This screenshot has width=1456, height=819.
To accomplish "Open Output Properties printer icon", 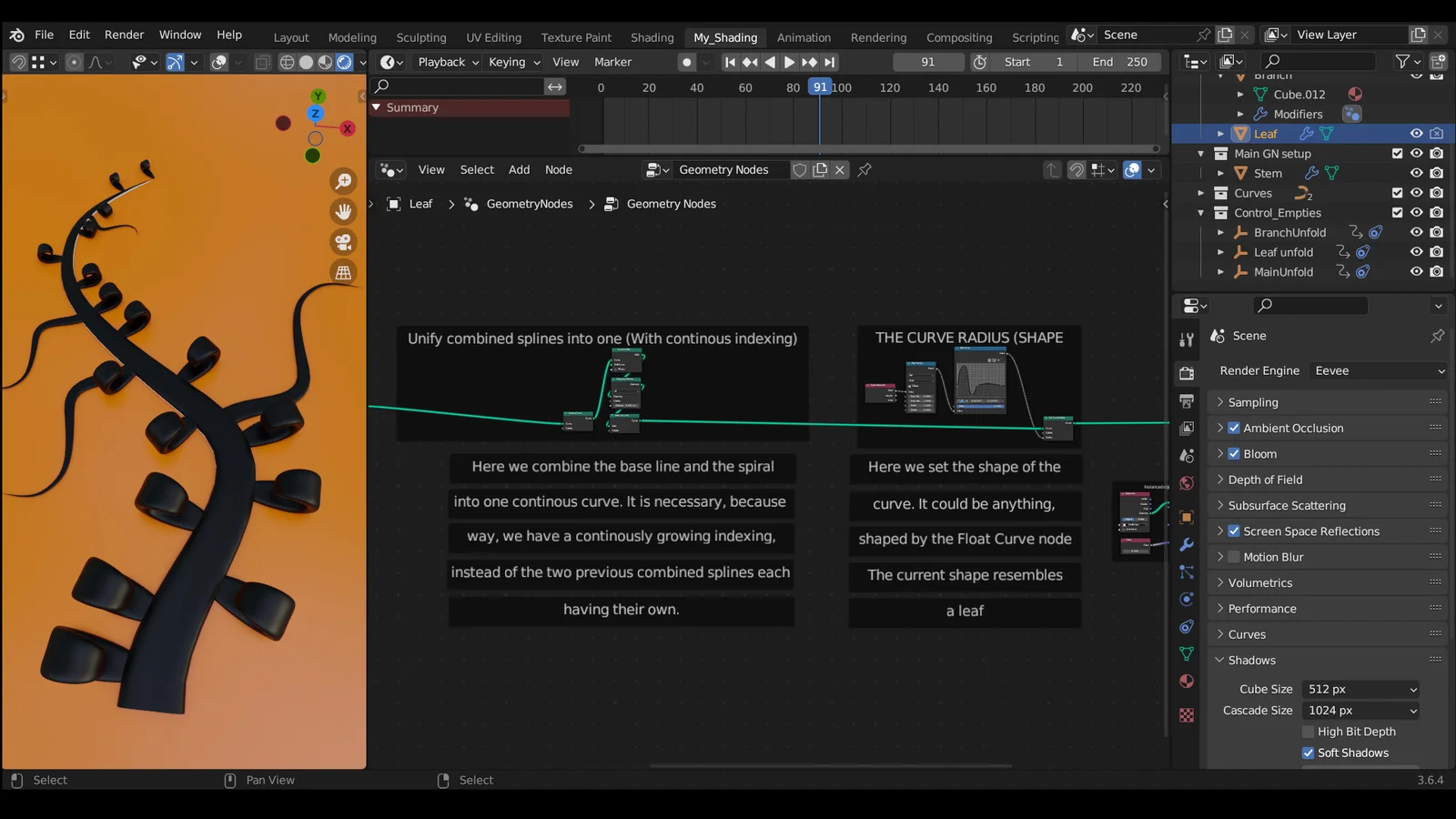I will click(x=1187, y=401).
